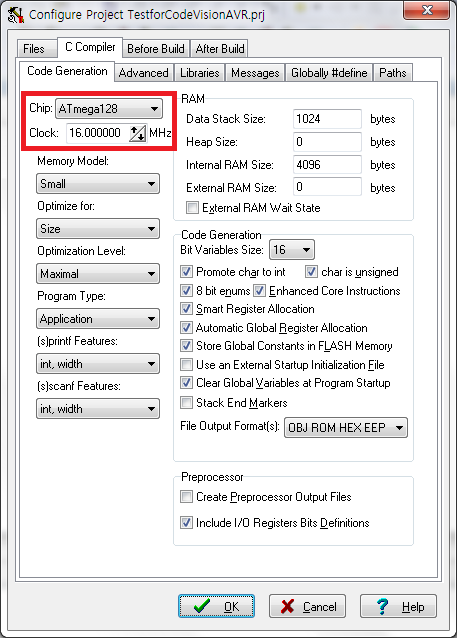
Task: Enable Use an External Startup Initialization File
Action: pos(186,365)
